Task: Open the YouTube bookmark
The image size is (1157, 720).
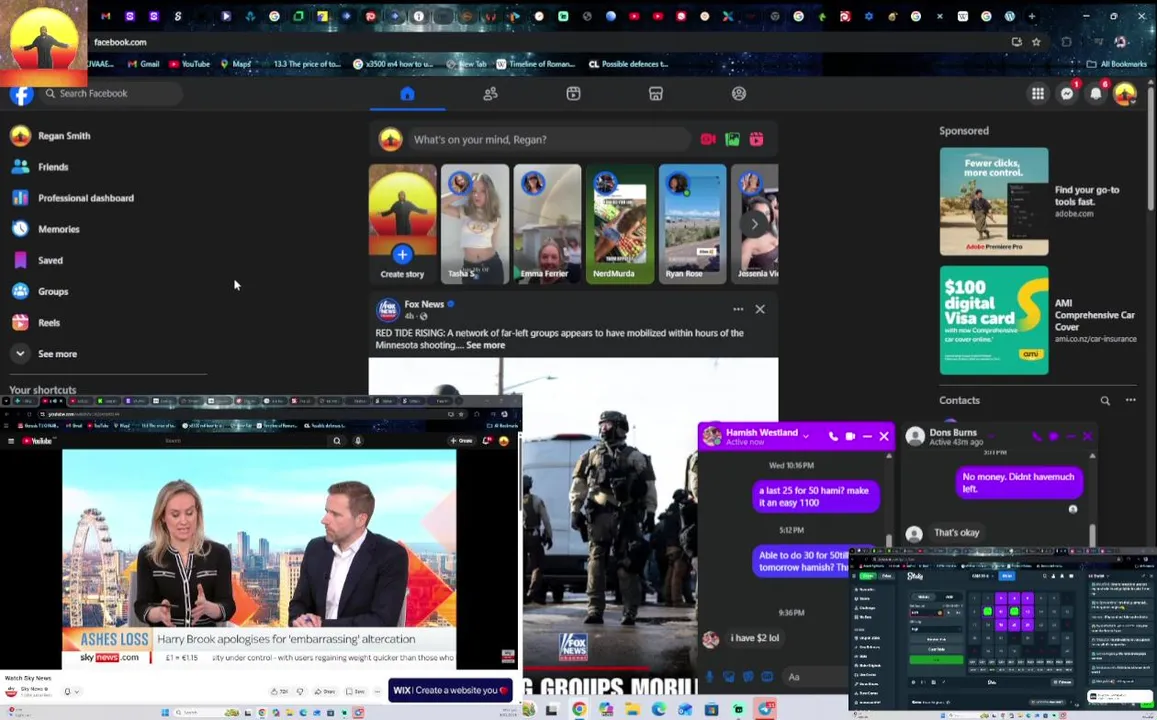Action: click(190, 64)
